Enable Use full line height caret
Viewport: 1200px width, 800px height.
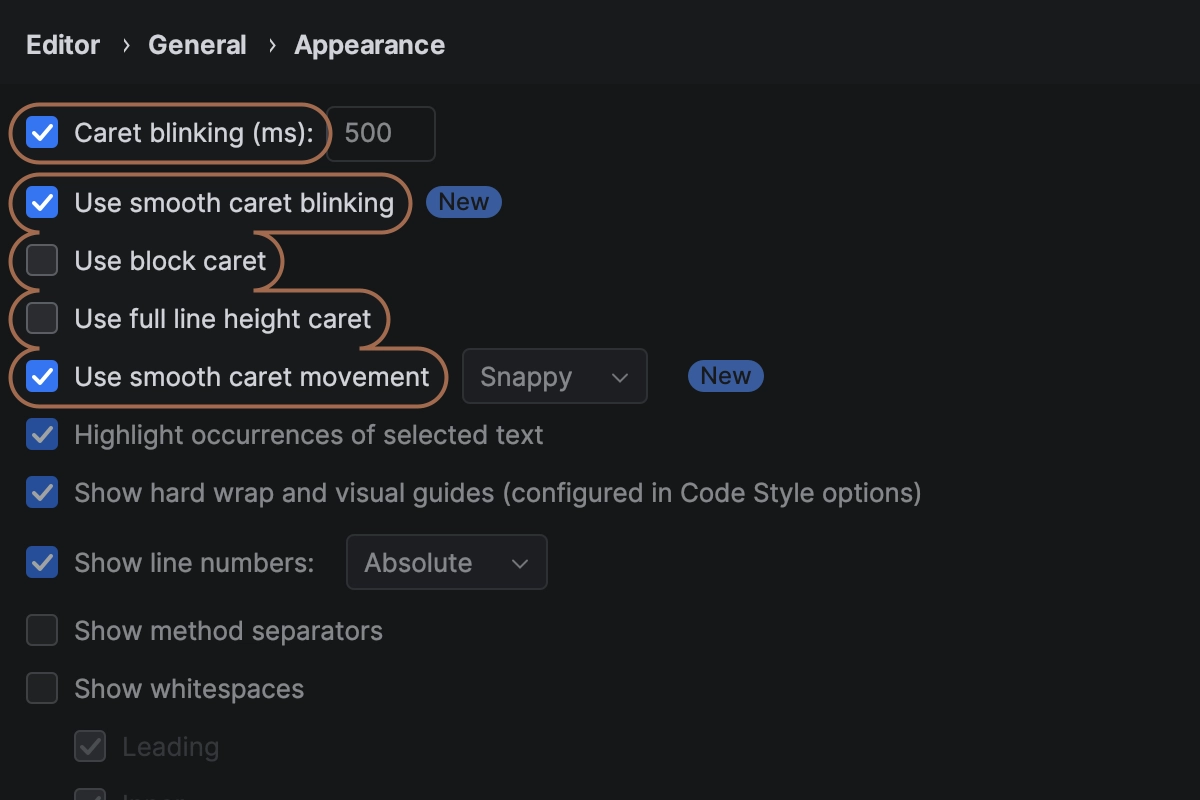[x=42, y=319]
